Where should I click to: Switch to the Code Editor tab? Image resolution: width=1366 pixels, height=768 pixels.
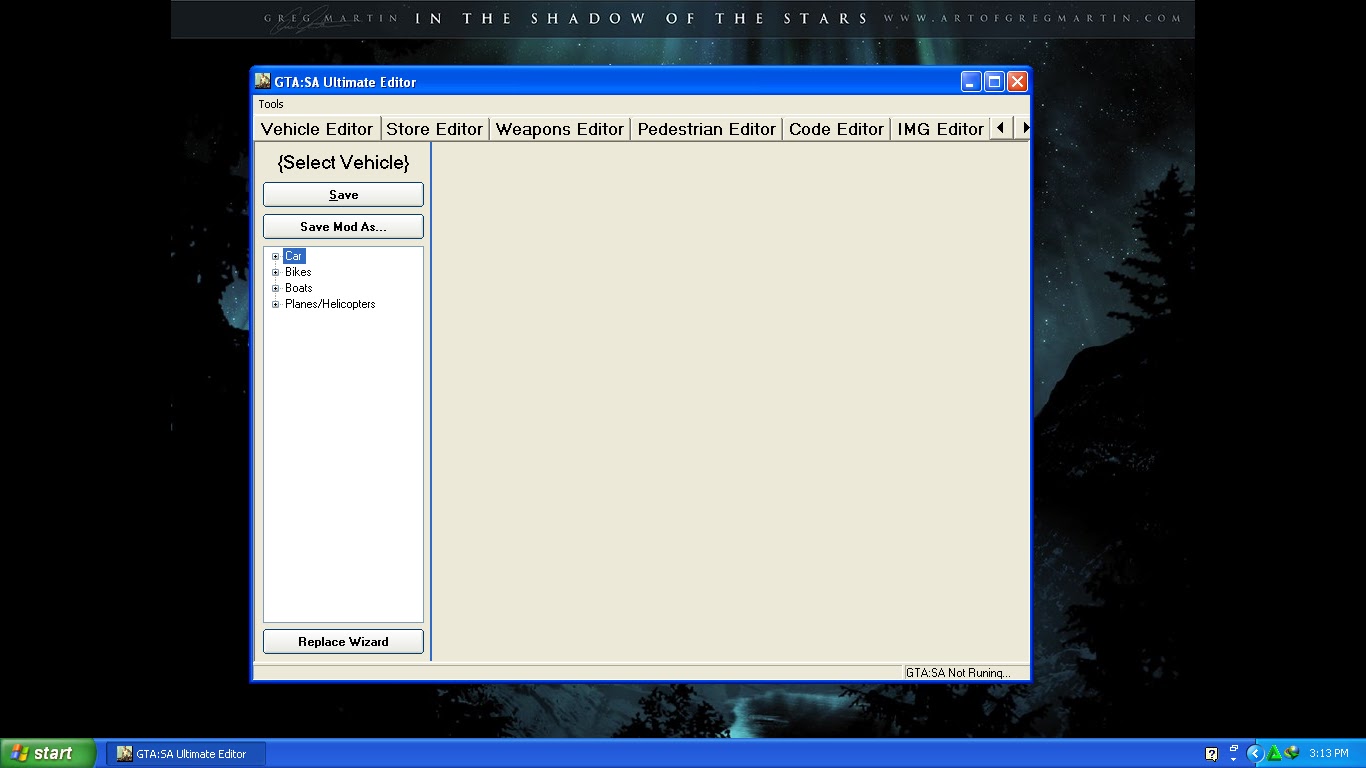837,129
